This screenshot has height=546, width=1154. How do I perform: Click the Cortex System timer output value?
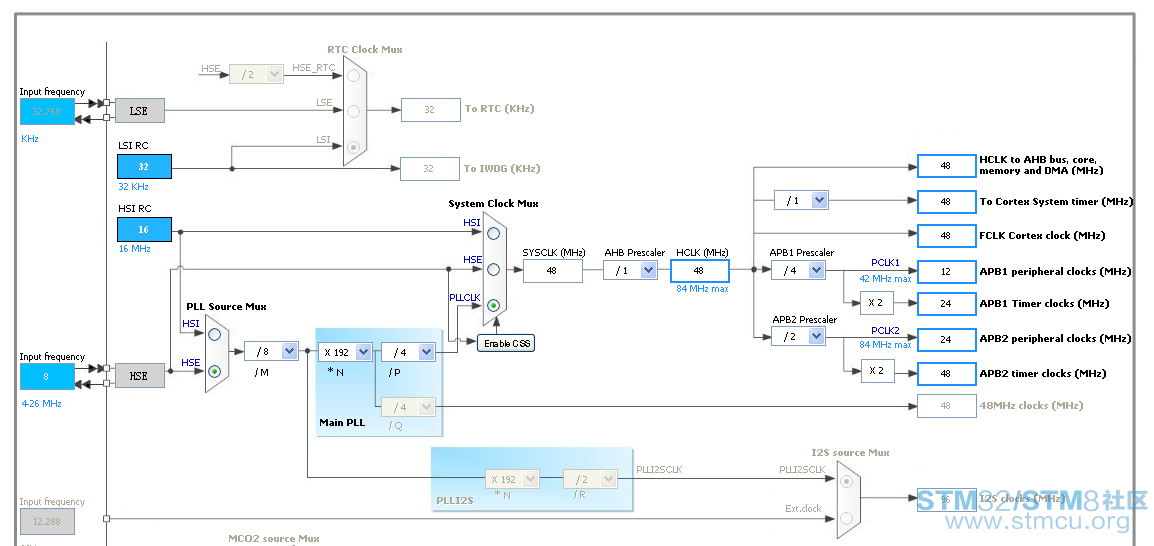946,201
